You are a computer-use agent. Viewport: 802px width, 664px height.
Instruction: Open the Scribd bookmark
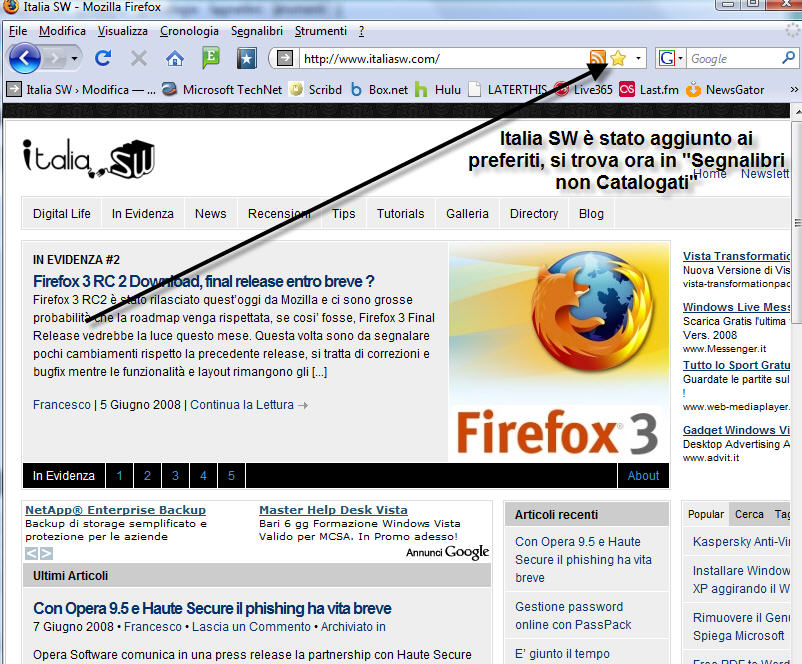316,90
